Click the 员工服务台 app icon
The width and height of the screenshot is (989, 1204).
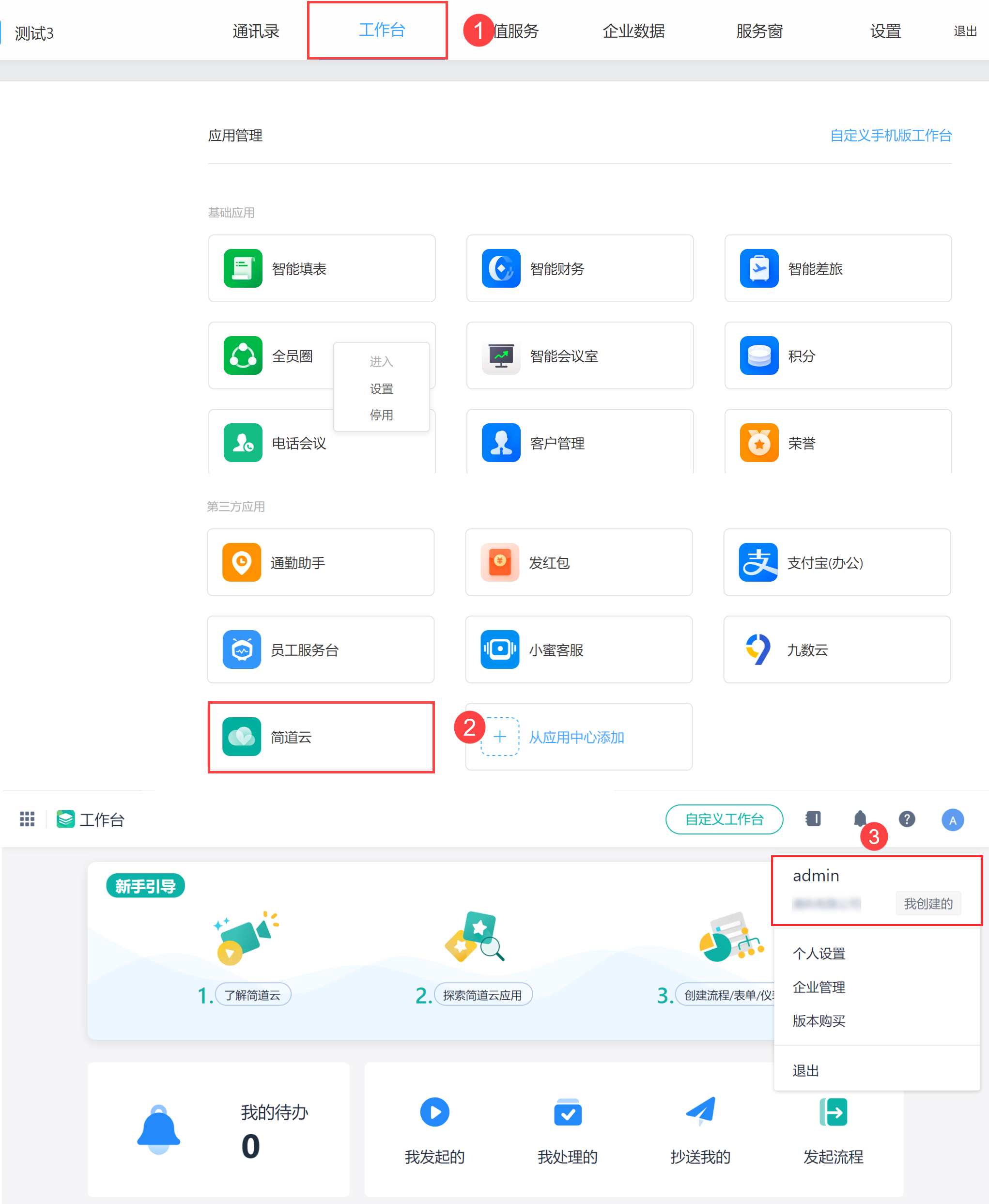tap(242, 649)
